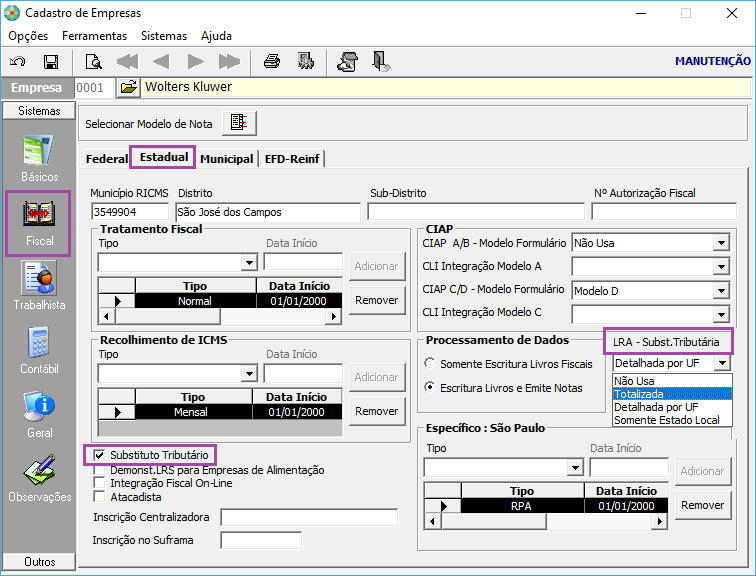The width and height of the screenshot is (756, 576).
Task: Click the Selecionar Modelo de Nota icon
Action: 239,123
